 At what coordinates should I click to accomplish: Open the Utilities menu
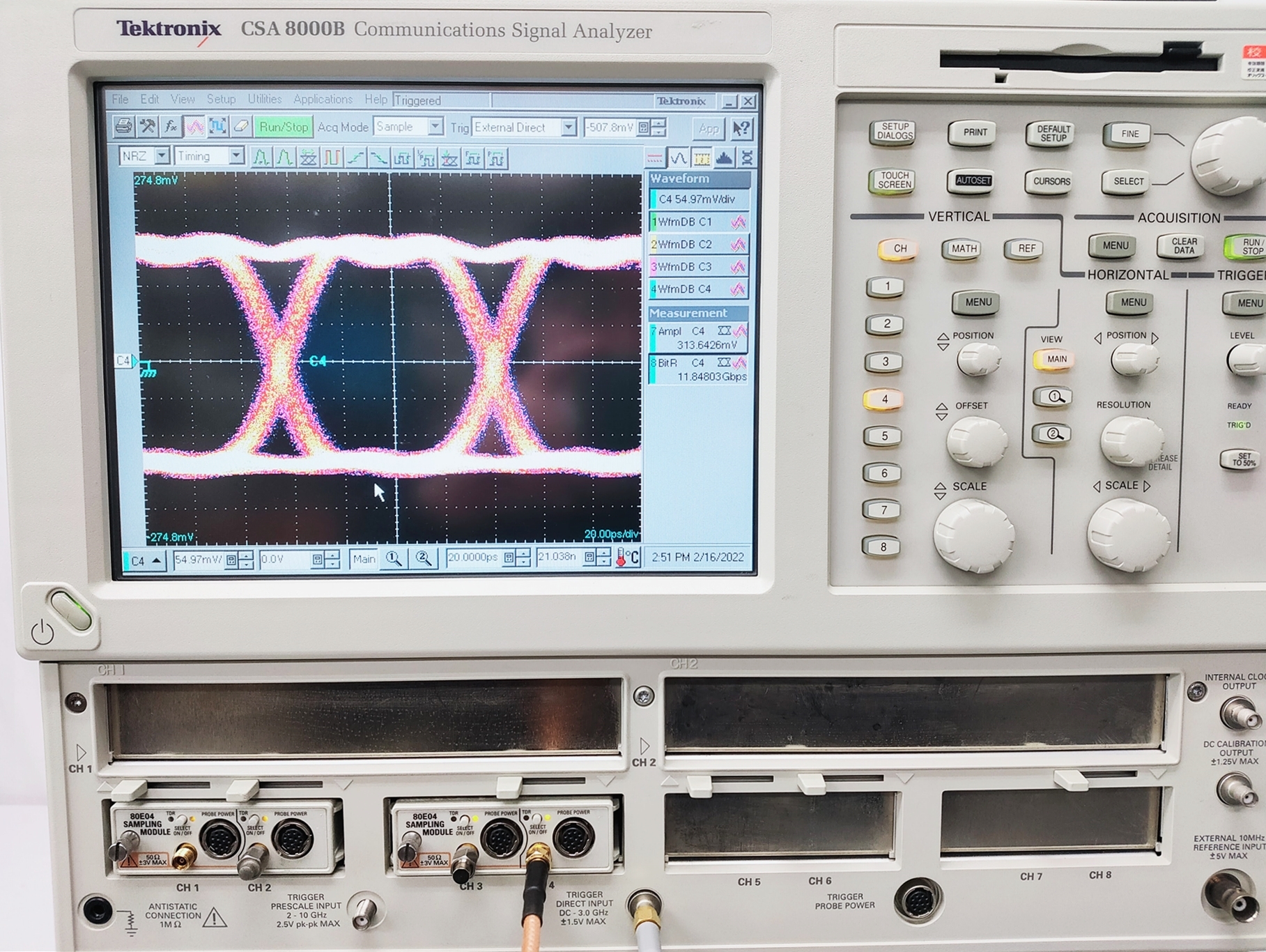click(x=265, y=99)
